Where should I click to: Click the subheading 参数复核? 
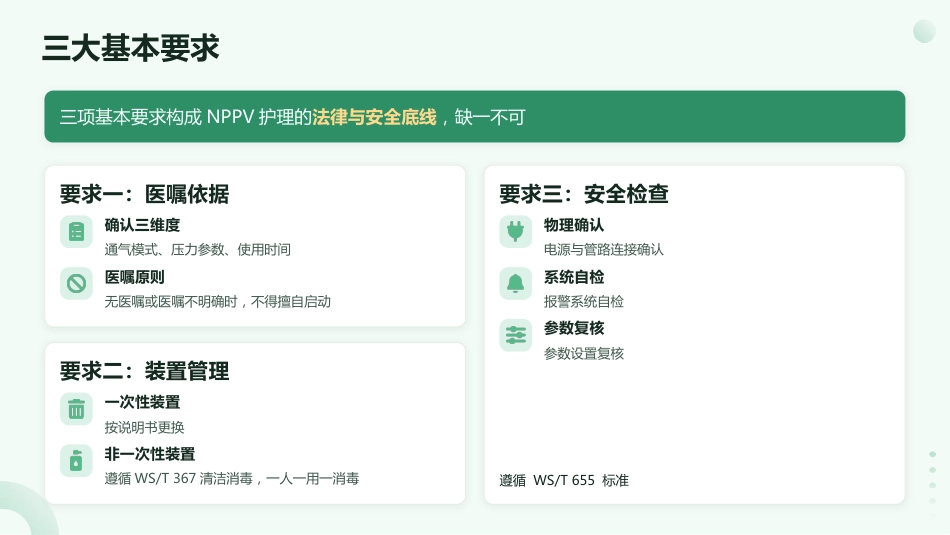(x=574, y=328)
